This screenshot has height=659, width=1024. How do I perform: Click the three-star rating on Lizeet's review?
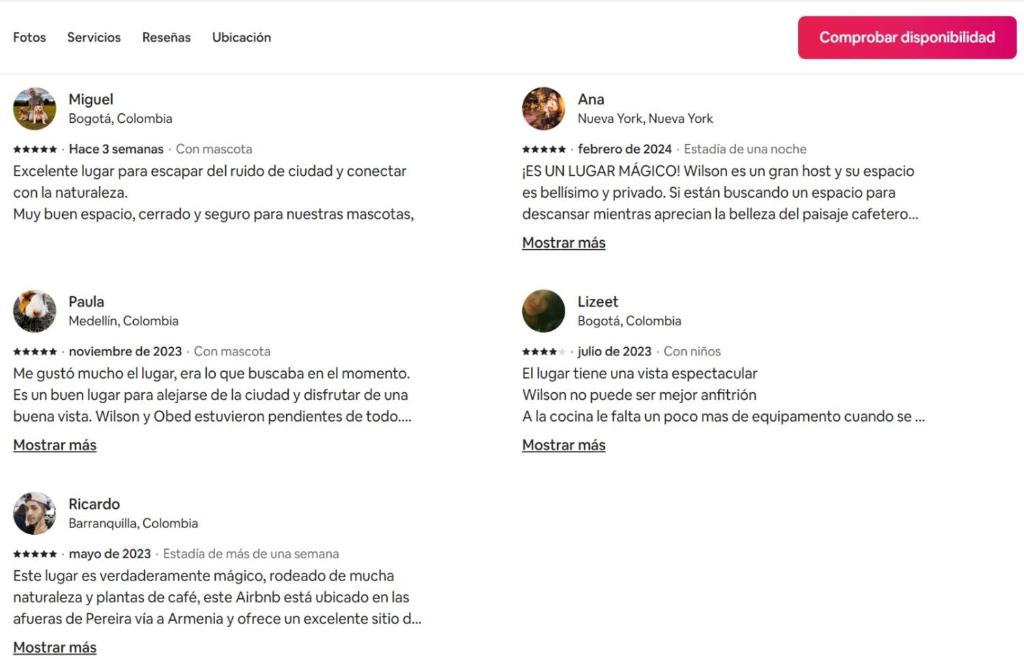(543, 352)
